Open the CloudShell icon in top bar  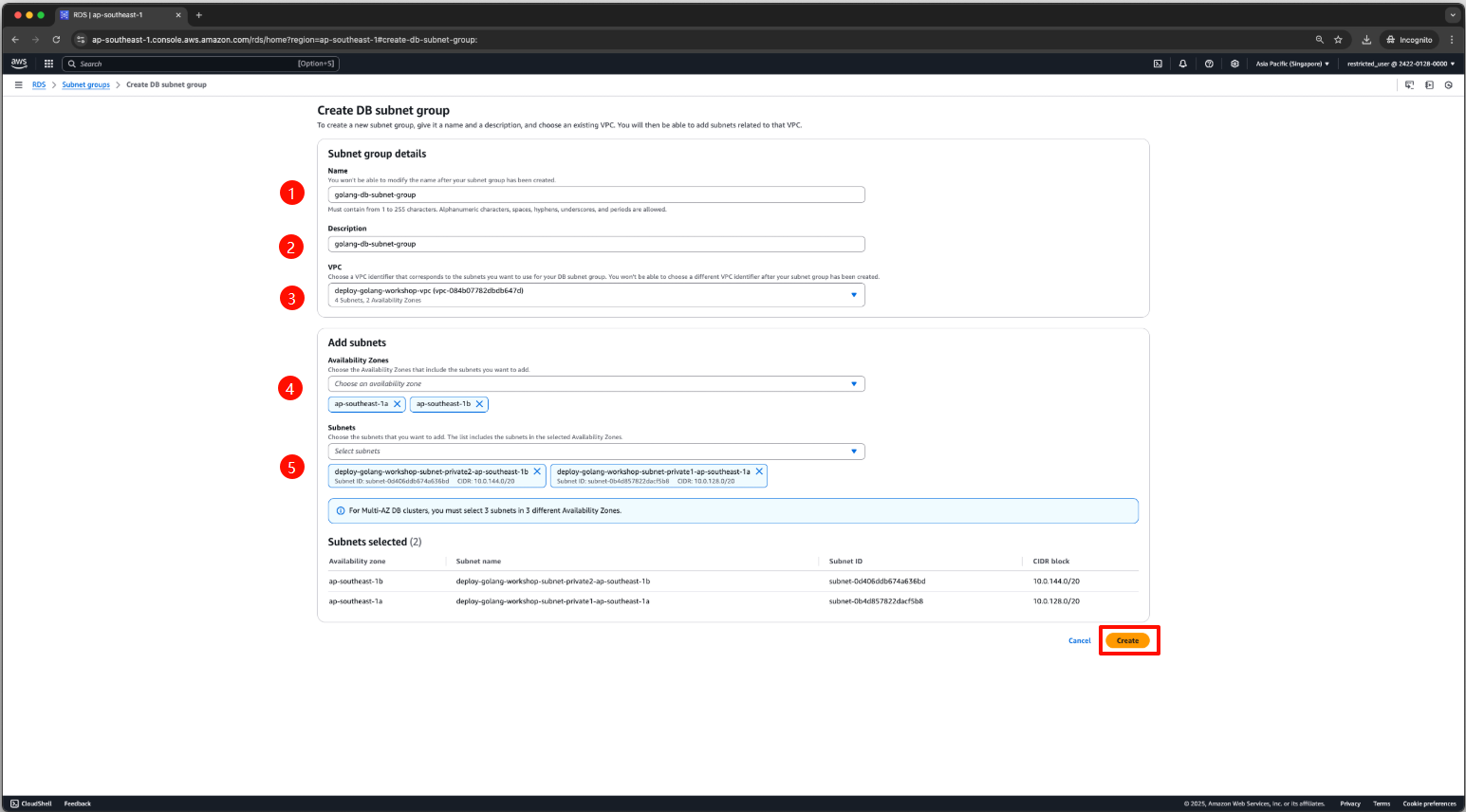[x=1158, y=64]
